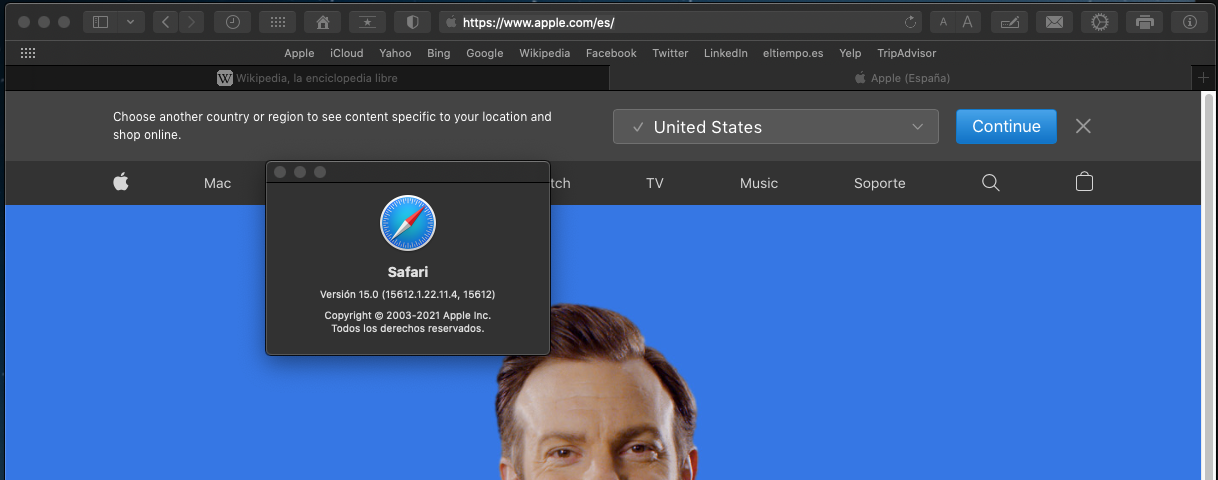Mail this page using envelope icon
Viewport: 1218px width, 480px height.
[1054, 22]
